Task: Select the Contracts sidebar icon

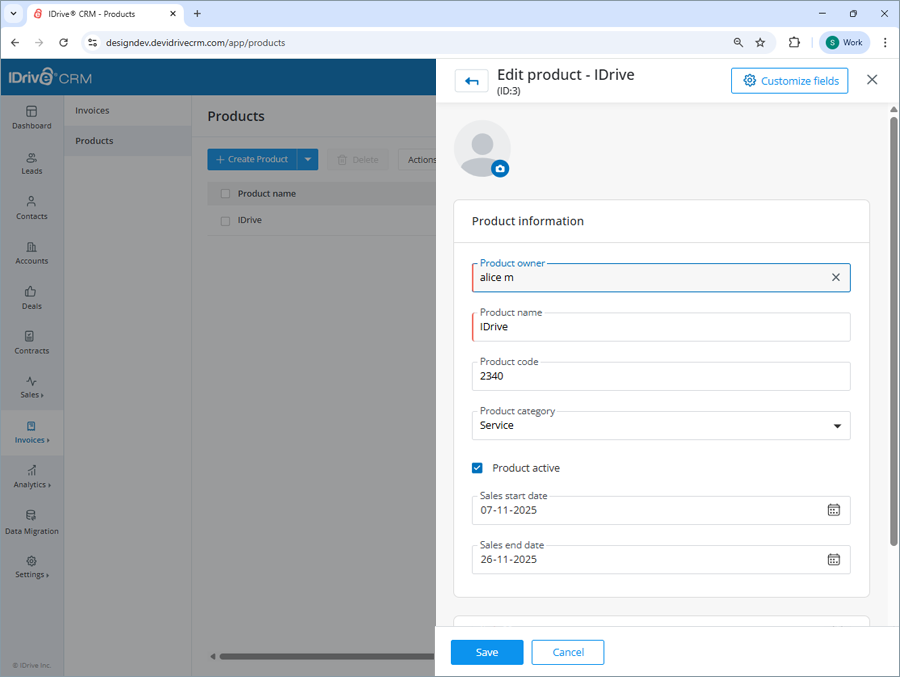Action: point(31,343)
